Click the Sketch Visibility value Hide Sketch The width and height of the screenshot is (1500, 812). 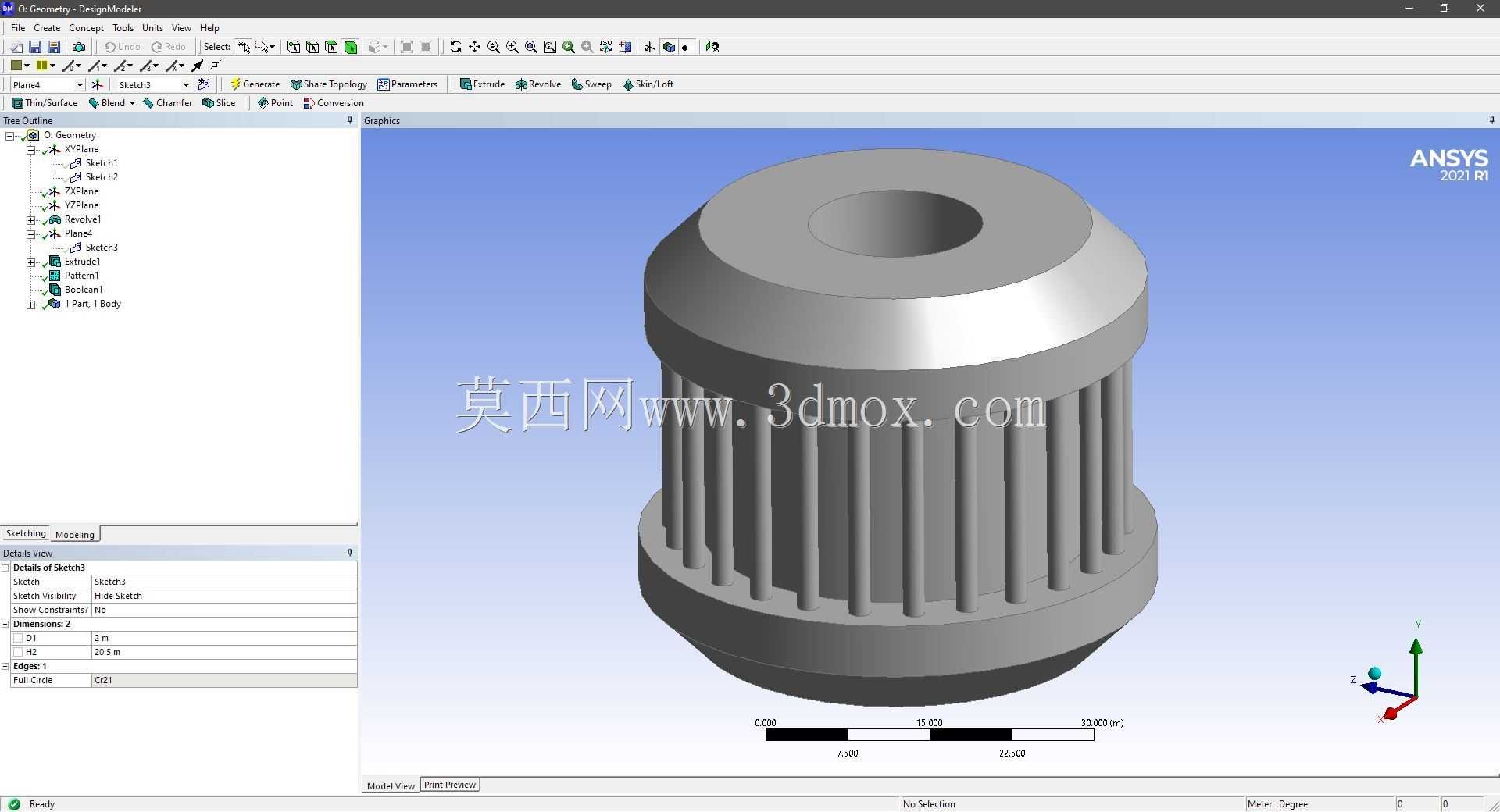click(224, 596)
